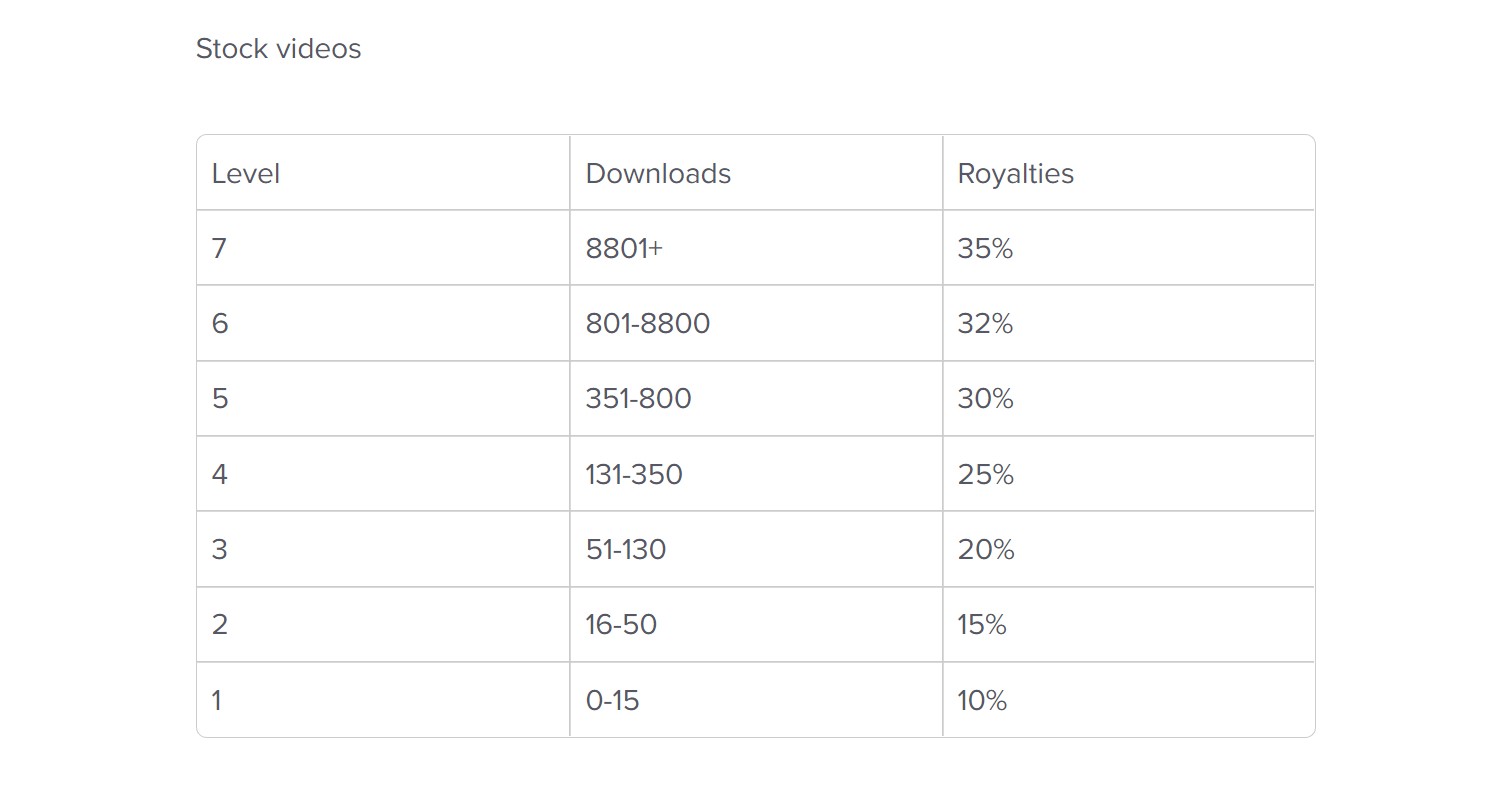Select the 35% royalties cell
The image size is (1512, 803).
pos(985,249)
